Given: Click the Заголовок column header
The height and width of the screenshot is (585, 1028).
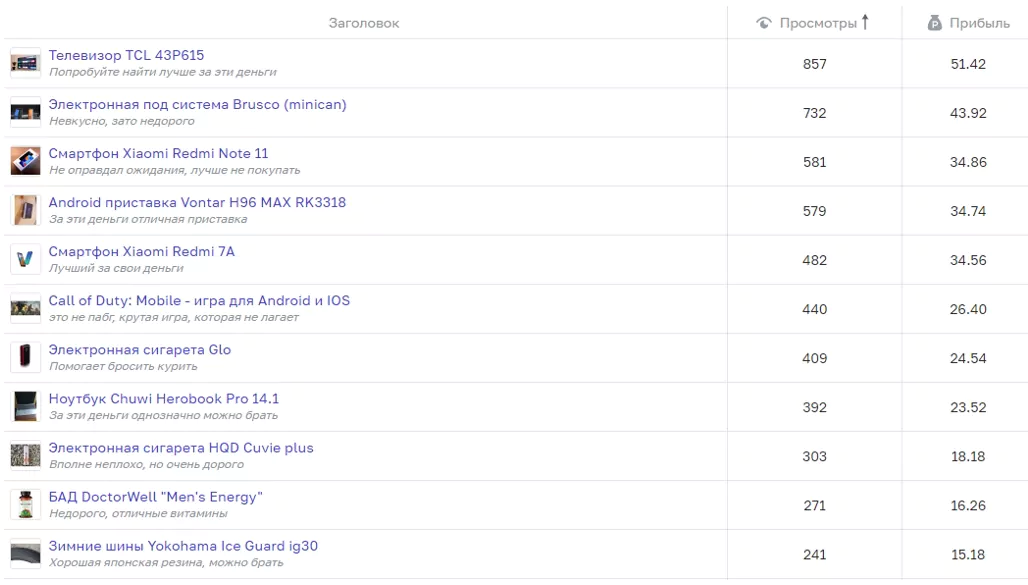Looking at the screenshot, I should pos(364,23).
